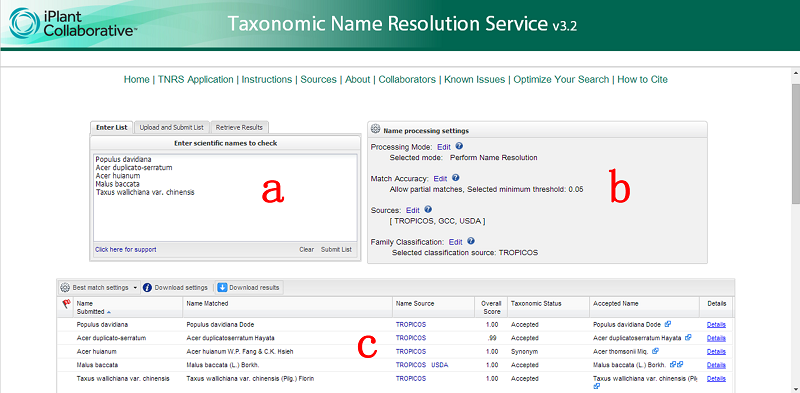The height and width of the screenshot is (393, 800).
Task: Click the Match Accuracy help icon
Action: [x=455, y=178]
